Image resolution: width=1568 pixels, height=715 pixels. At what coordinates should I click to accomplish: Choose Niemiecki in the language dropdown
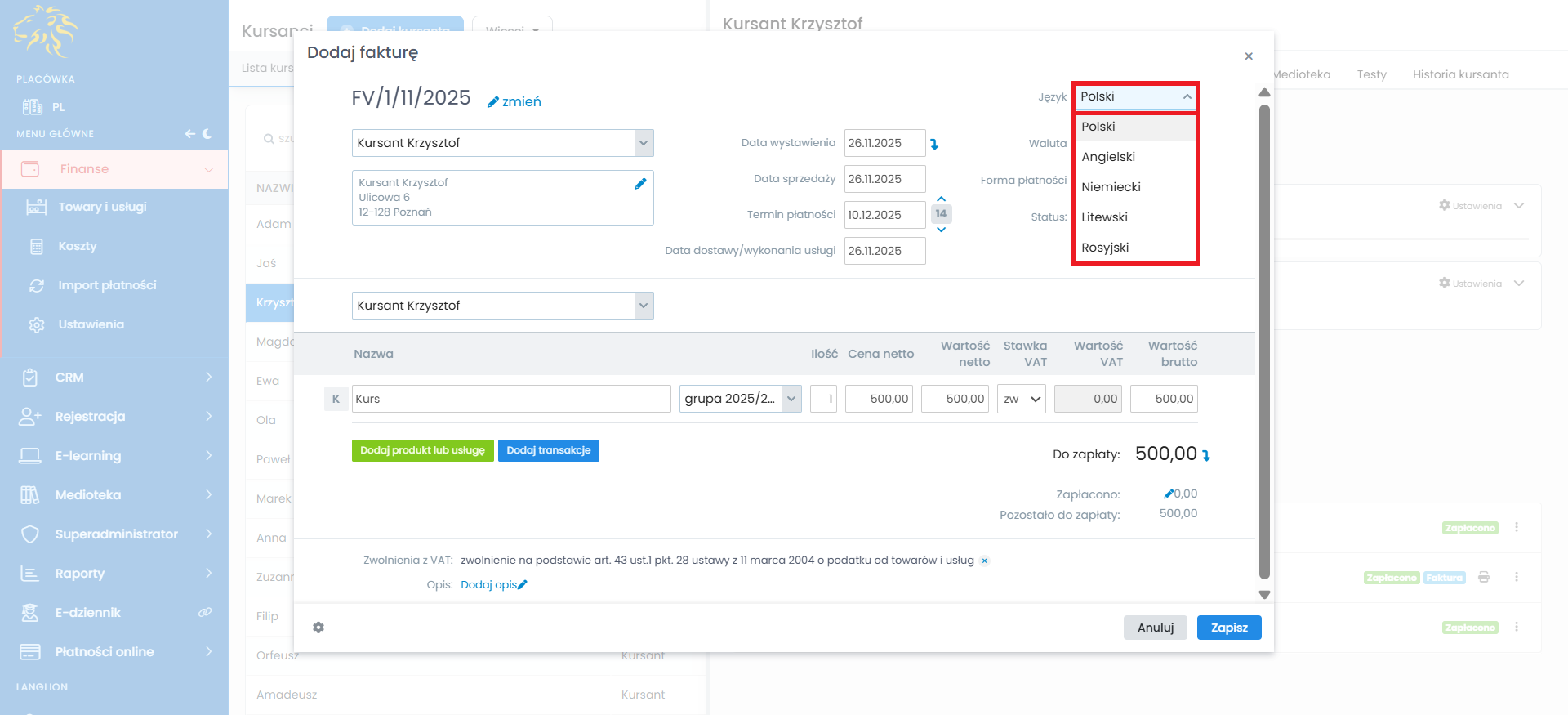pyautogui.click(x=1111, y=187)
